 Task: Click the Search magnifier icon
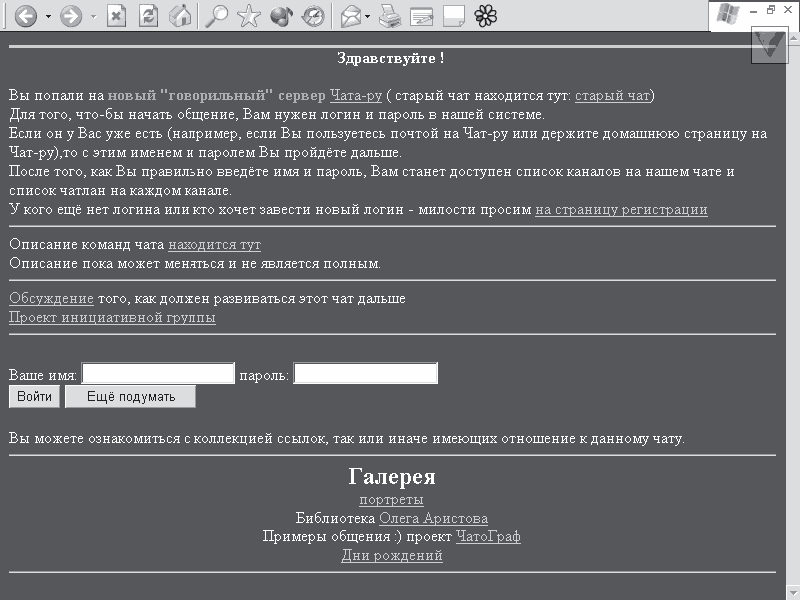click(216, 16)
